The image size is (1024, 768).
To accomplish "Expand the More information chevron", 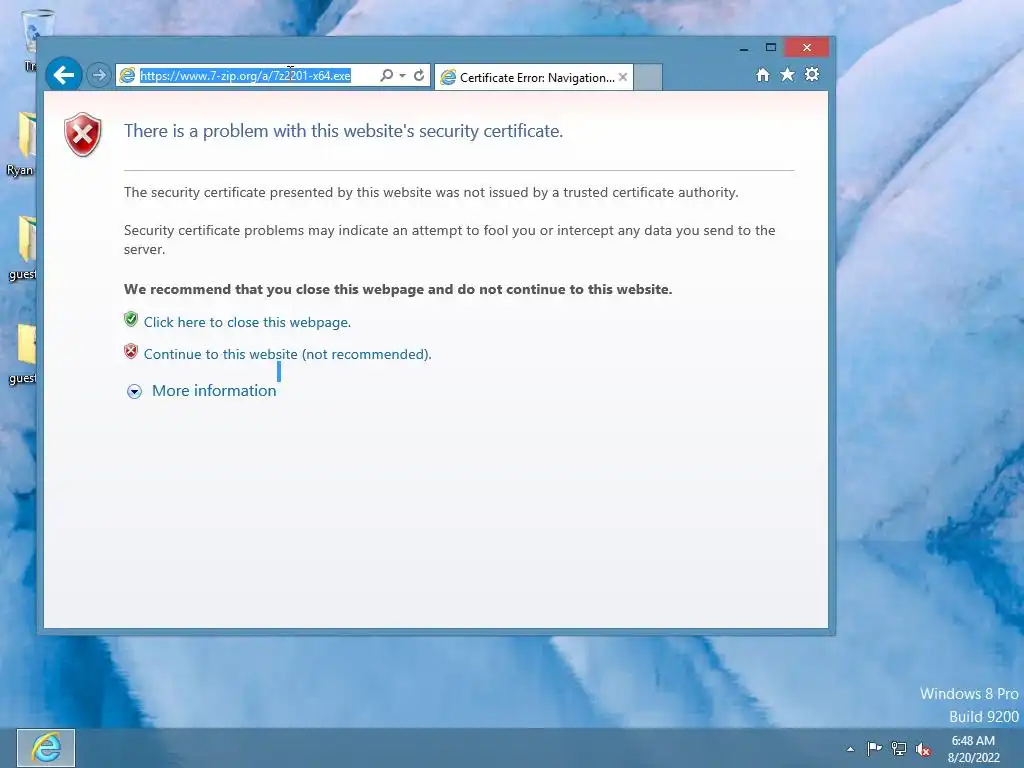I will (x=135, y=391).
